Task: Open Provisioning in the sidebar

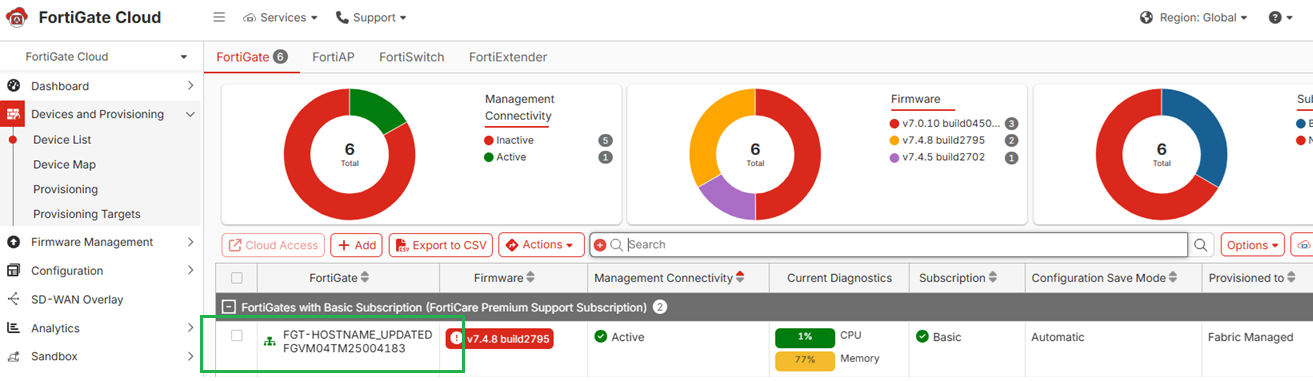Action: 65,190
